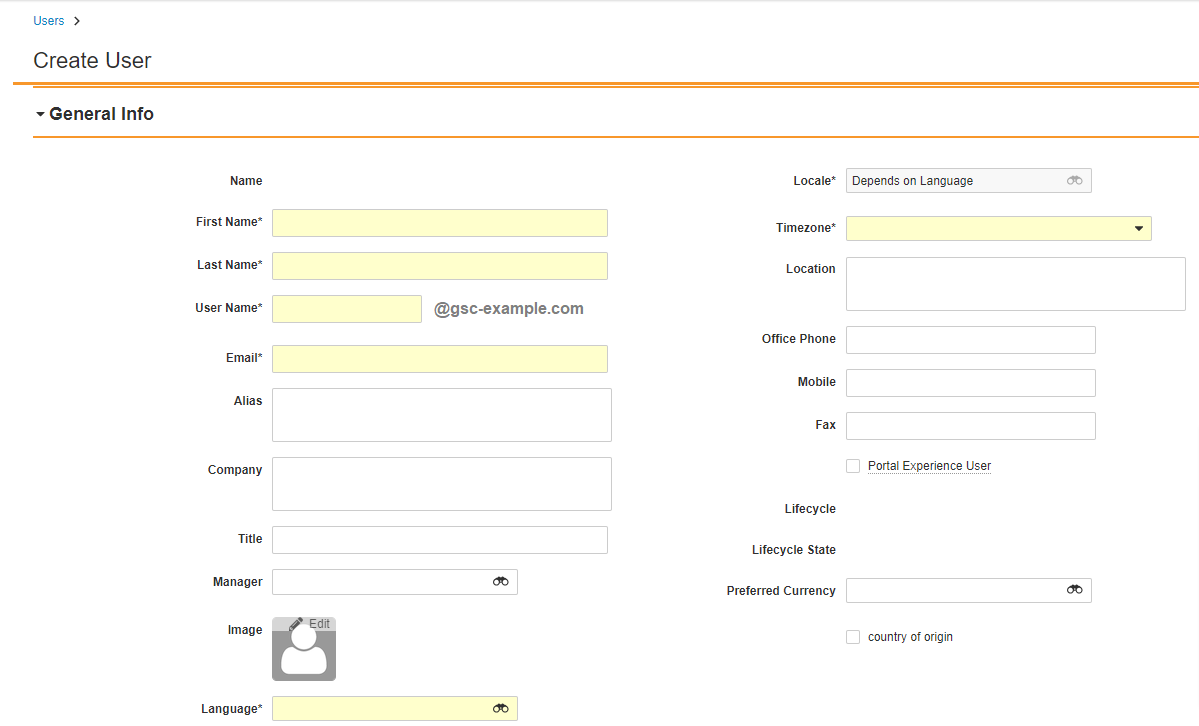Open the Timezone dropdown
Image resolution: width=1199 pixels, height=726 pixels.
(x=1138, y=228)
